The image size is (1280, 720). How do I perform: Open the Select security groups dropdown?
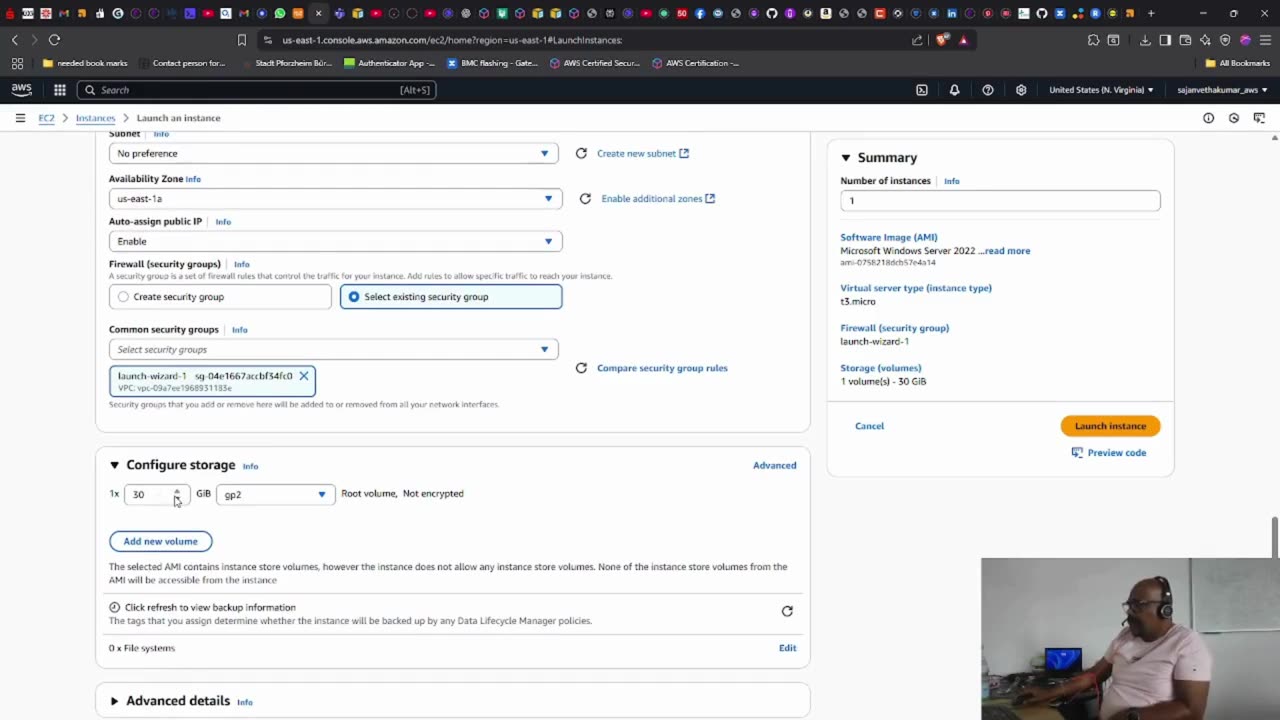pos(334,349)
